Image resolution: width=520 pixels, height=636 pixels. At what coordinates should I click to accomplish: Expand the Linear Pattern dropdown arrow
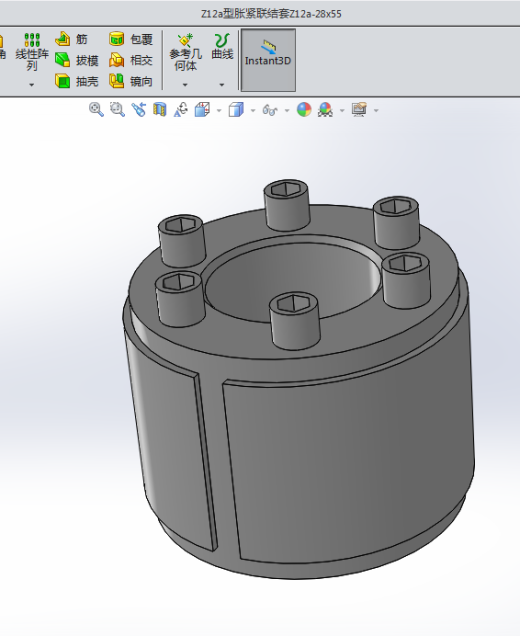click(32, 85)
